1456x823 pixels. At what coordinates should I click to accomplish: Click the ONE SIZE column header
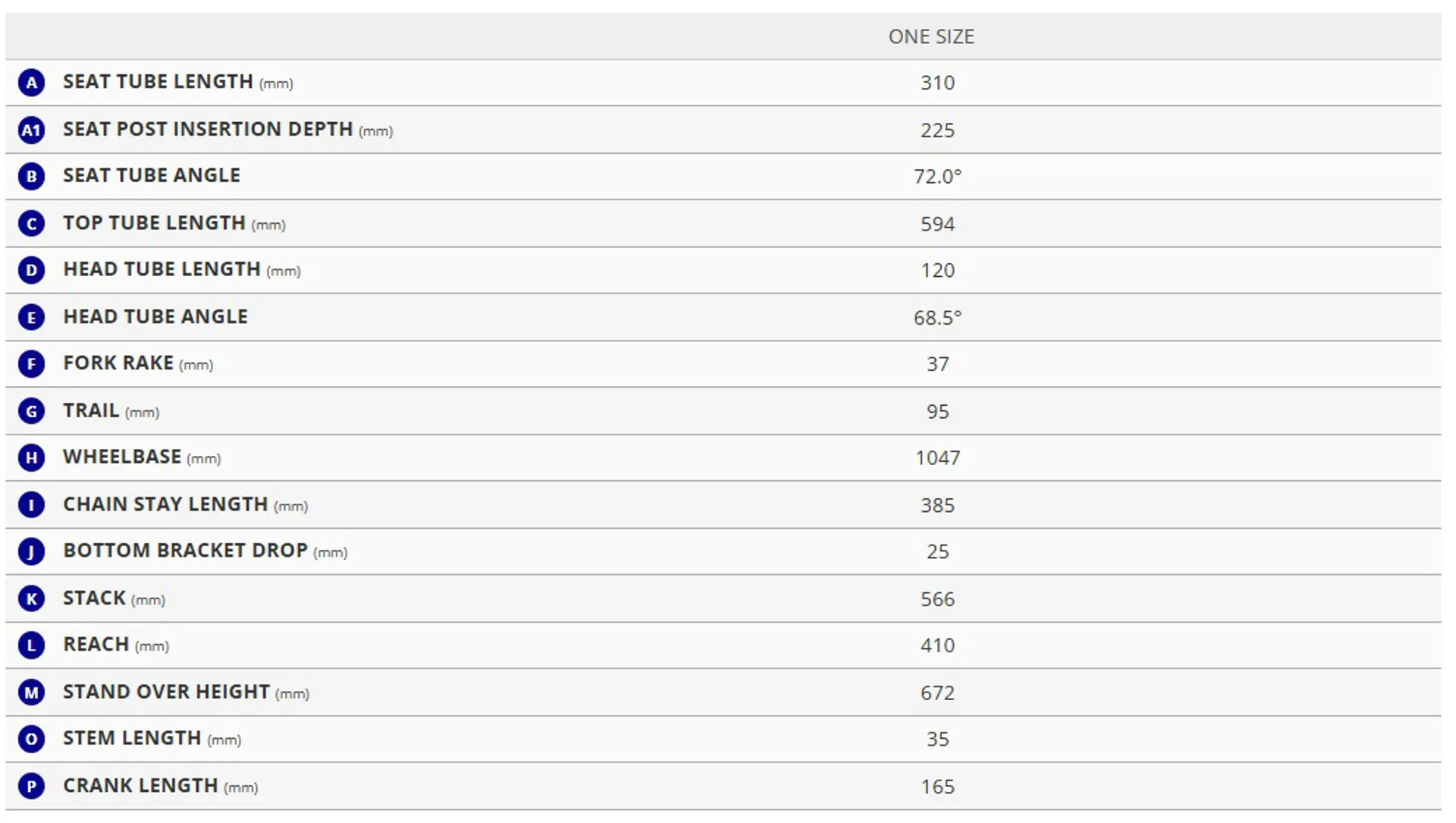point(931,36)
